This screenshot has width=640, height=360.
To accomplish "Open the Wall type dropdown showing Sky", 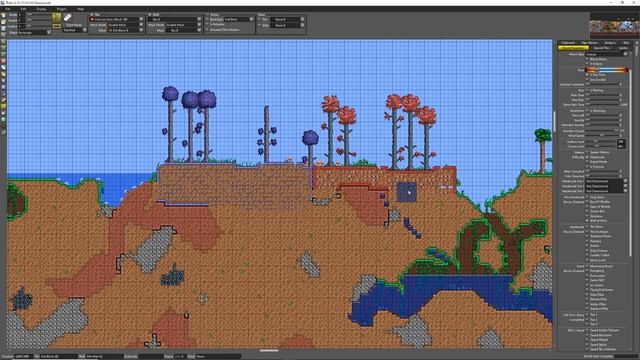I will coord(174,19).
